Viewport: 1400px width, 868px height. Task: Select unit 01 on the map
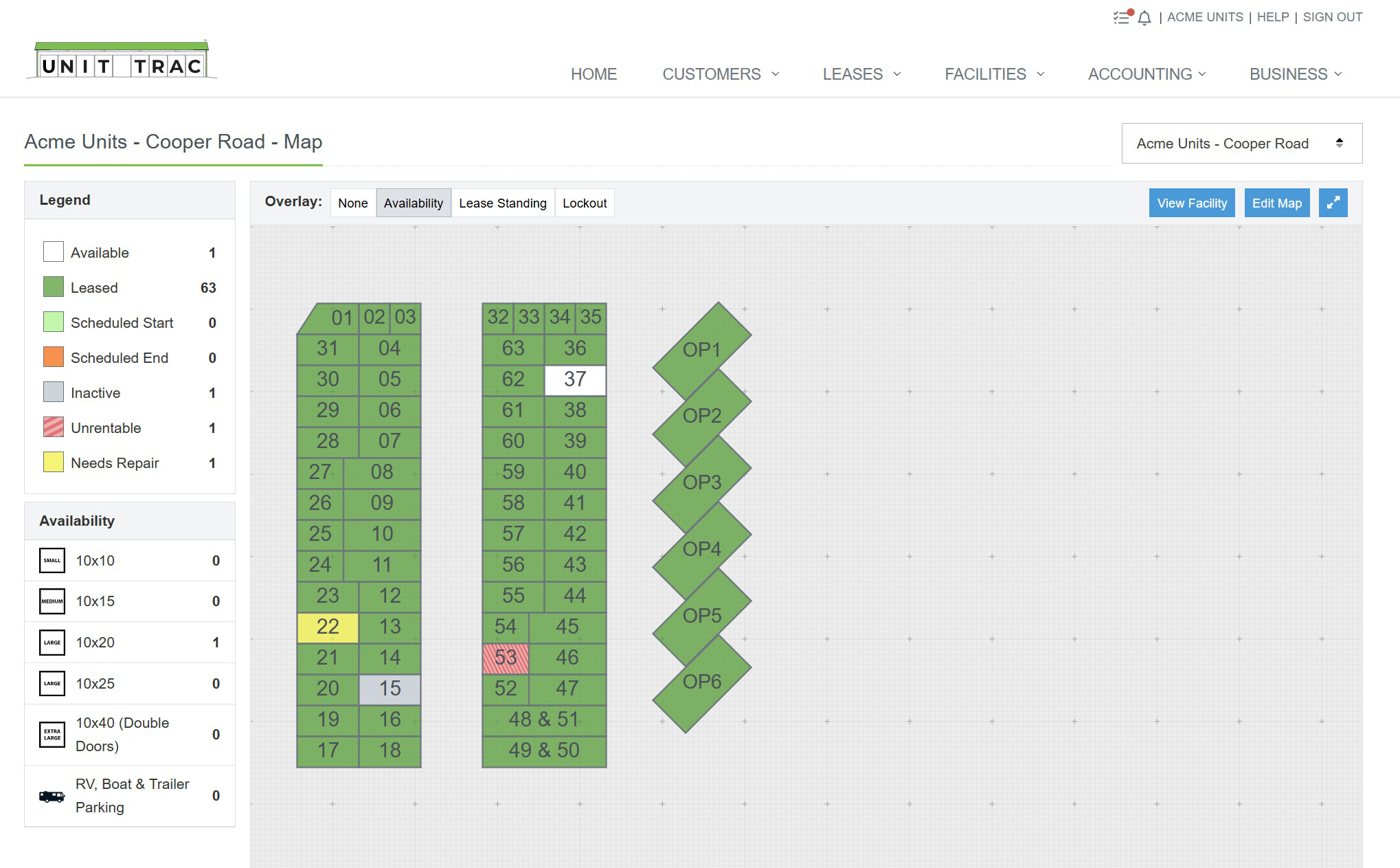[x=334, y=318]
